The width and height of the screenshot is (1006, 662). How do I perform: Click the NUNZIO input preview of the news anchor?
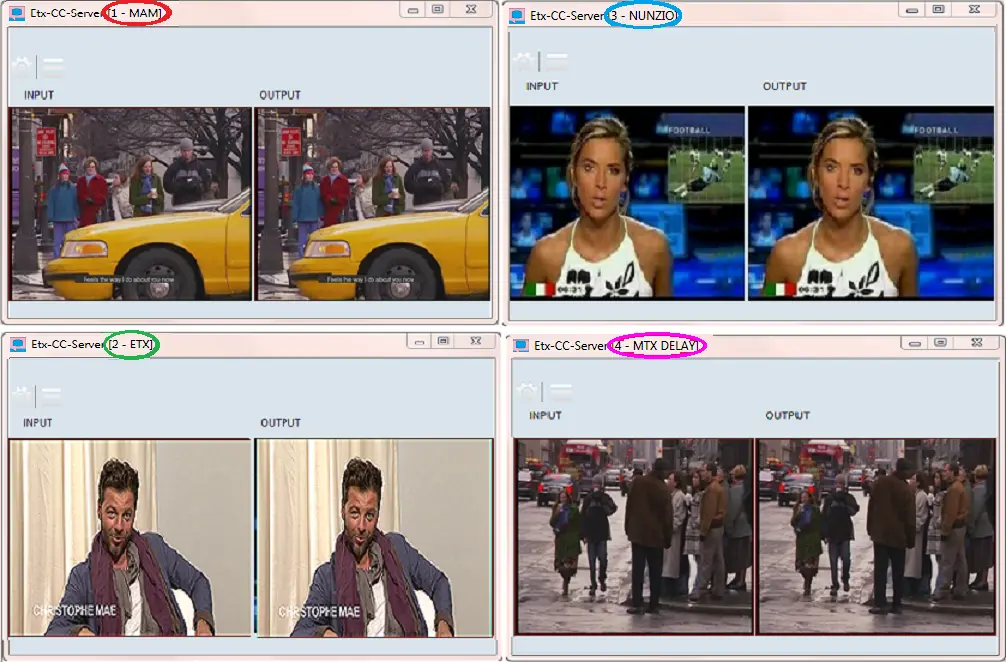pyautogui.click(x=627, y=202)
